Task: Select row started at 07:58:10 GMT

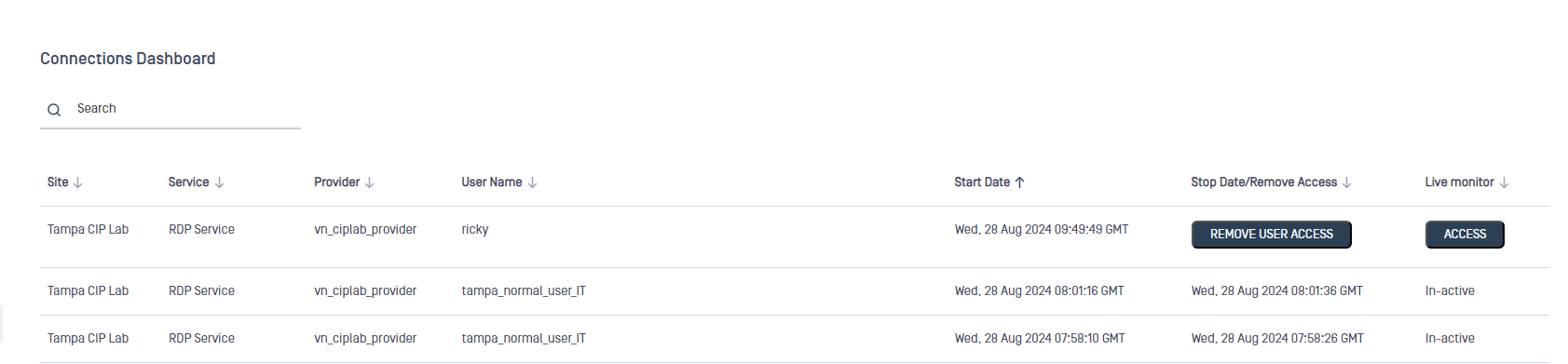Action: pyautogui.click(x=795, y=339)
